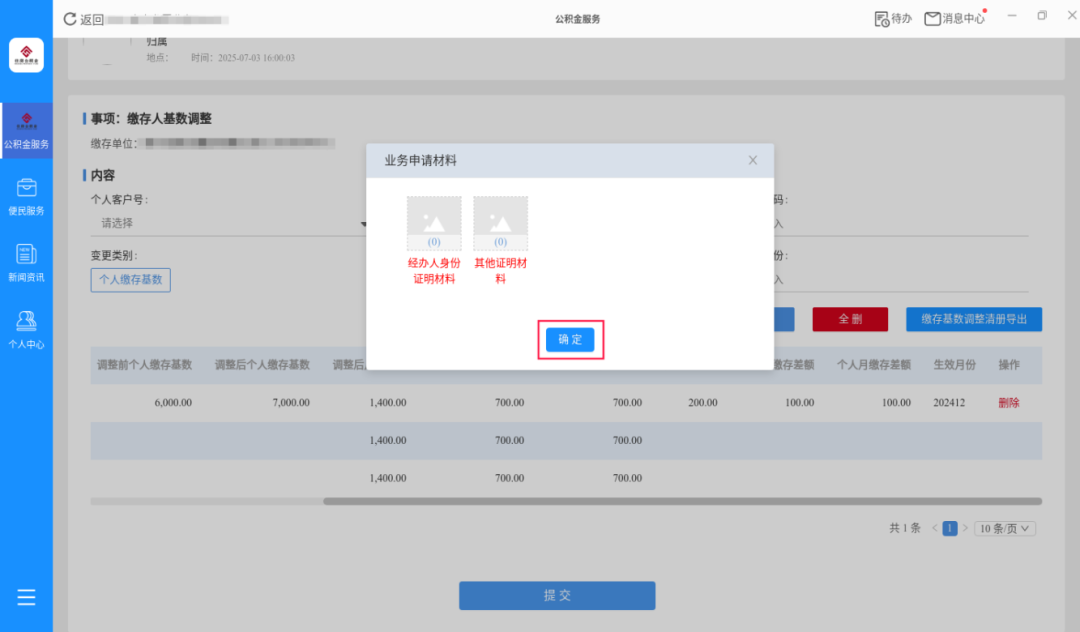
Task: Open 个人中心 in the sidebar
Action: pyautogui.click(x=26, y=330)
